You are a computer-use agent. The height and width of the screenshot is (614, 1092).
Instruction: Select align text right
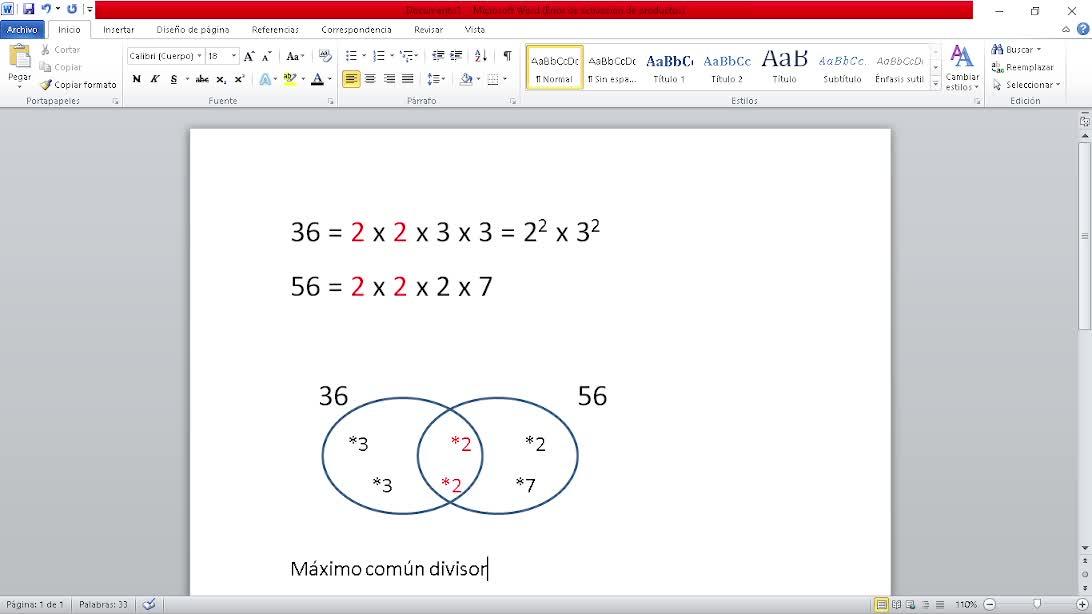click(x=389, y=79)
